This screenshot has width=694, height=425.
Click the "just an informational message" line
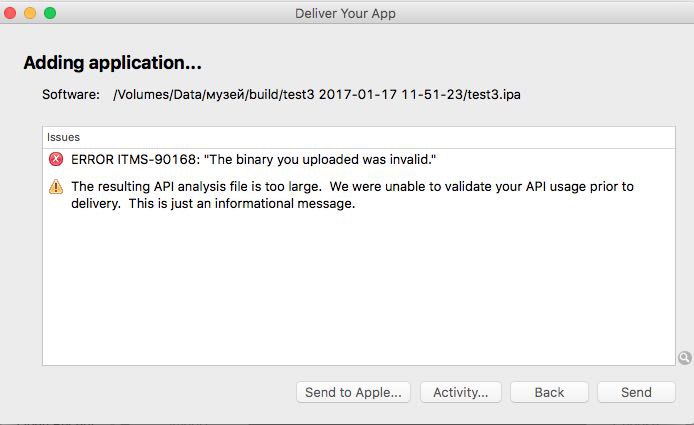(213, 204)
